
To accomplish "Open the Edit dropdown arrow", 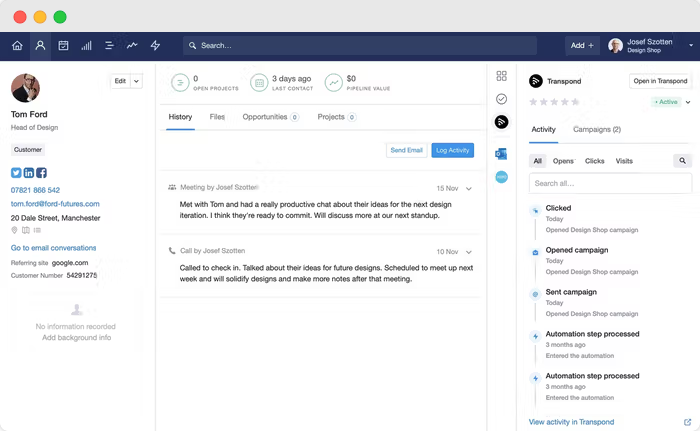I will (136, 81).
